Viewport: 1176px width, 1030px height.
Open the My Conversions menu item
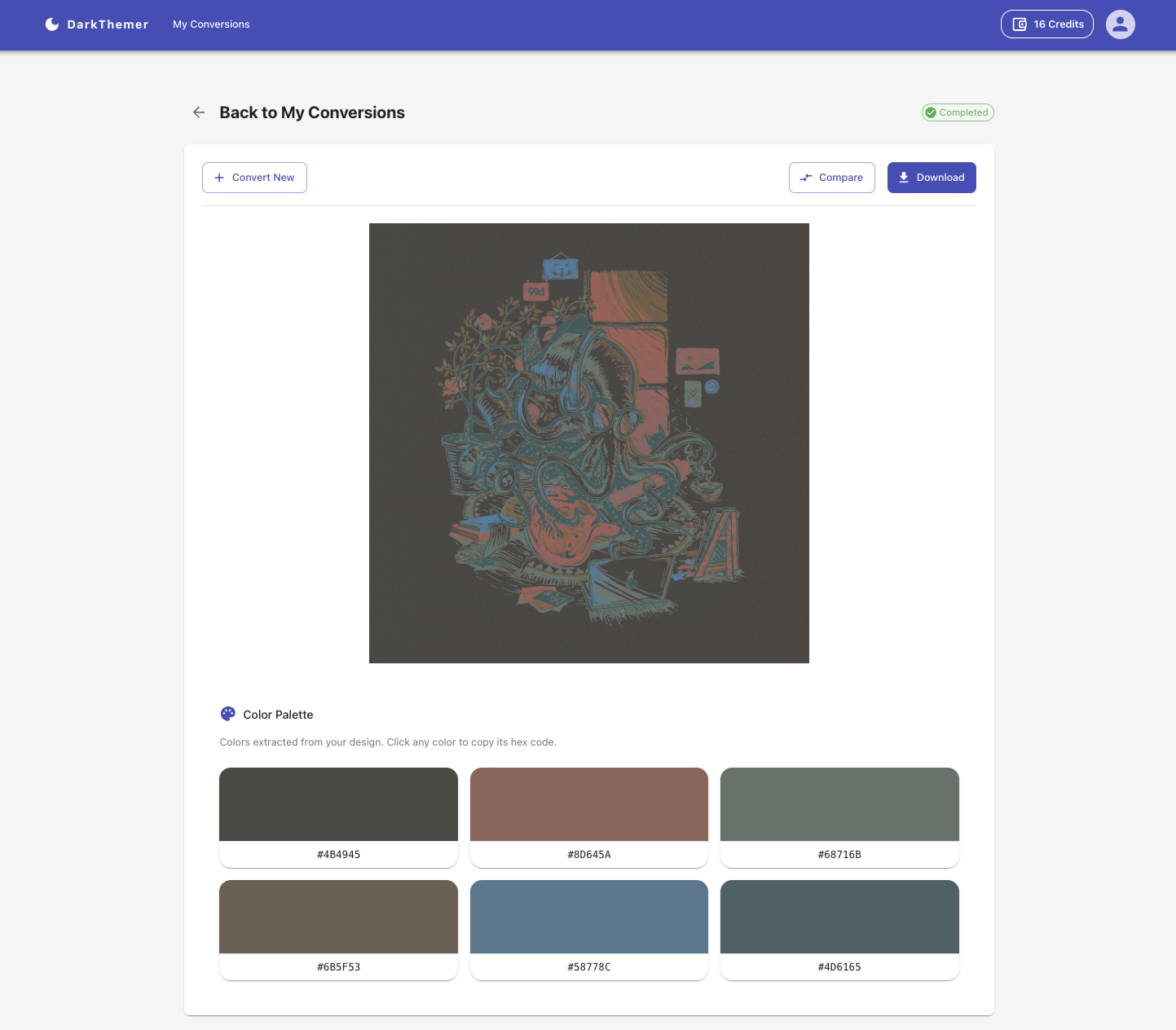[x=211, y=24]
